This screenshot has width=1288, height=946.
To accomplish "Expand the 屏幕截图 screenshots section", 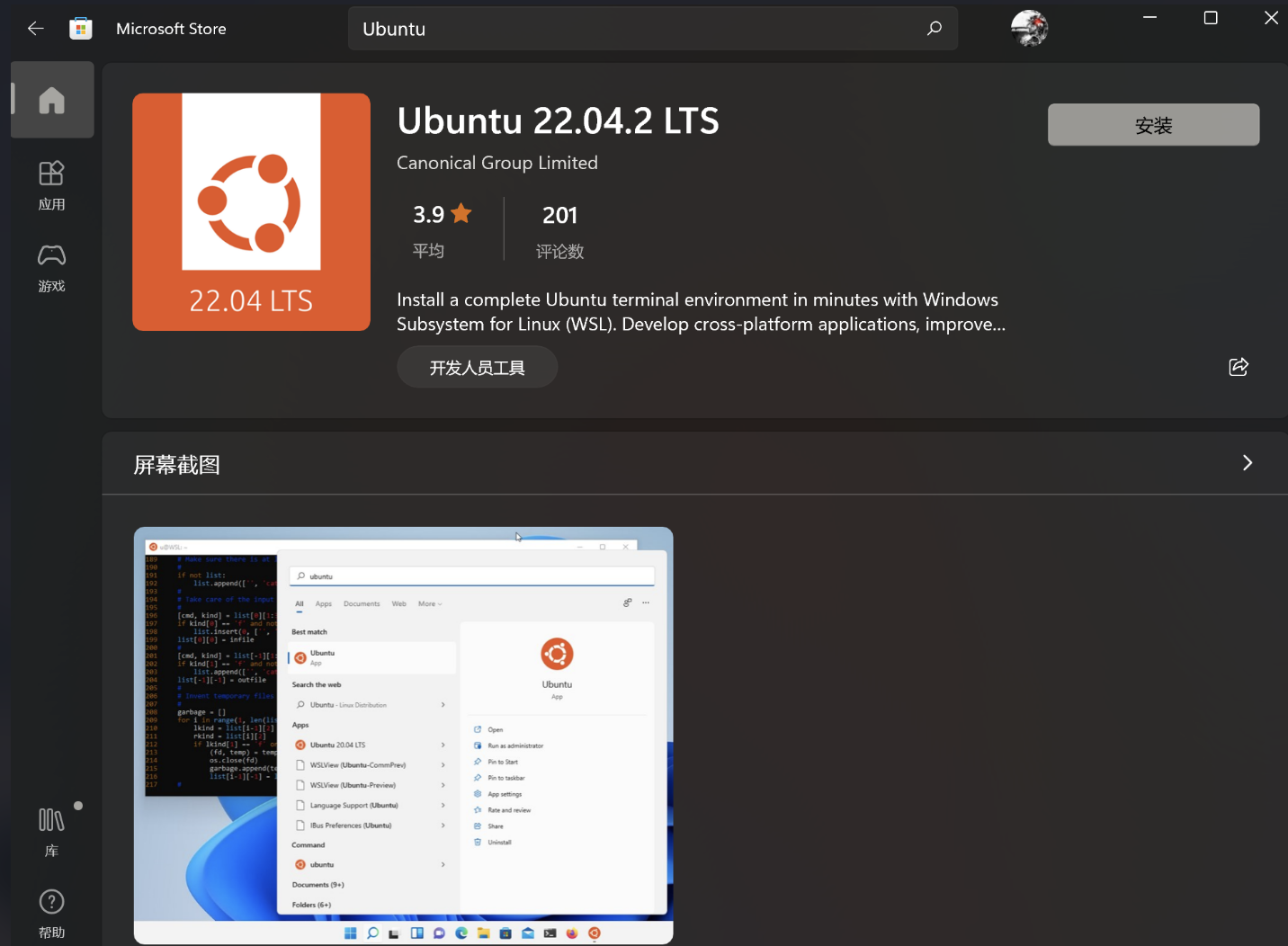I will pos(1248,462).
